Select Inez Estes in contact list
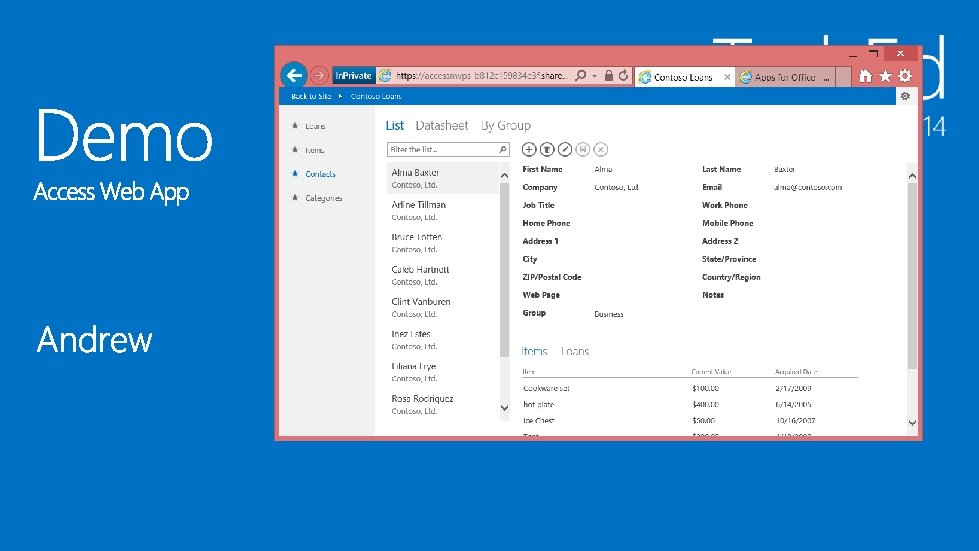979x551 pixels. pos(443,339)
